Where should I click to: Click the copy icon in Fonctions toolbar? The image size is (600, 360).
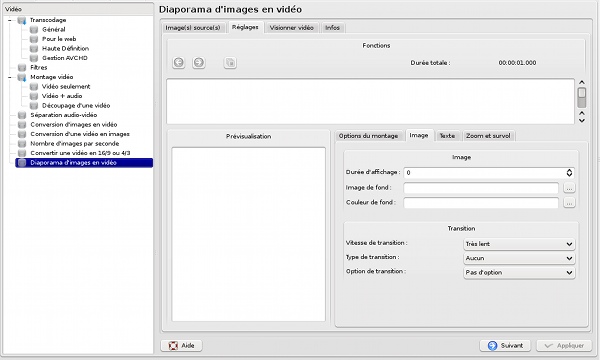[x=230, y=62]
